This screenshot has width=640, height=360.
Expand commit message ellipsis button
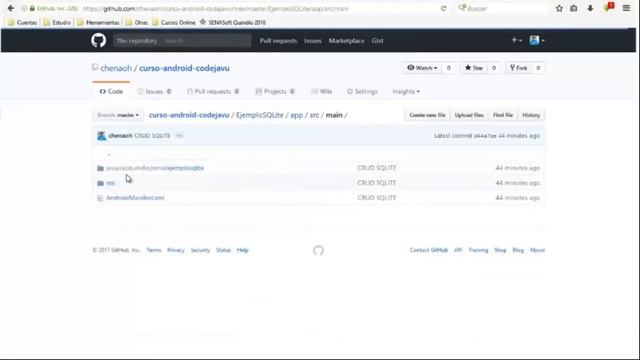[179, 136]
